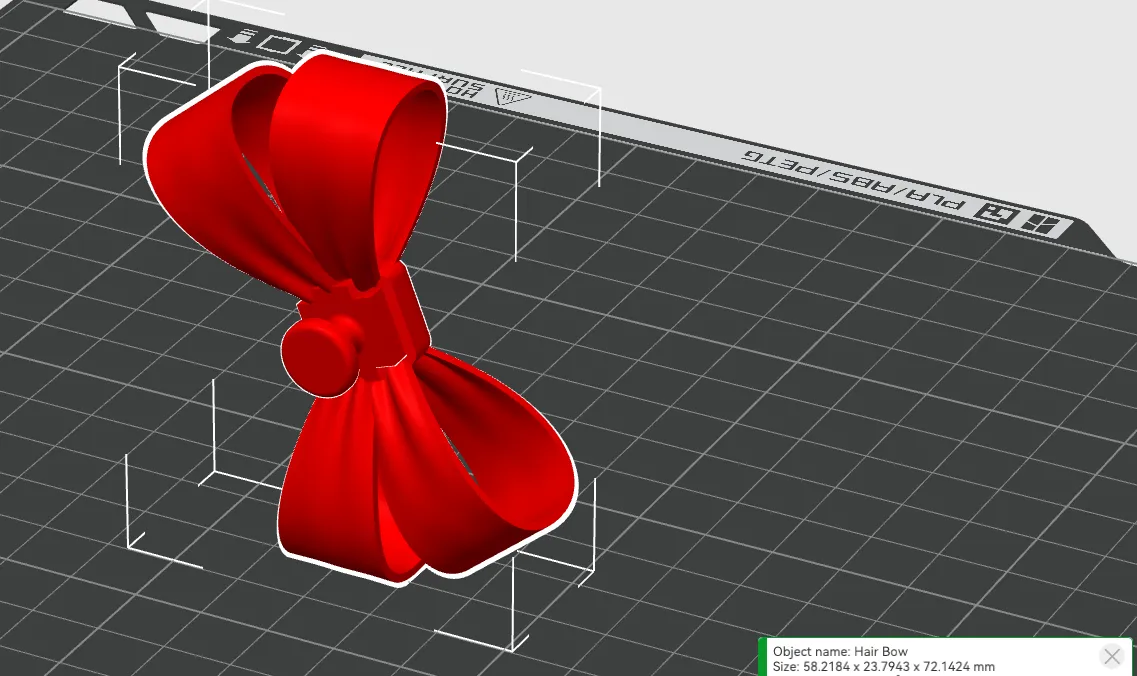Click empty grid area right of the model
This screenshot has height=676, width=1137.
tap(800, 400)
